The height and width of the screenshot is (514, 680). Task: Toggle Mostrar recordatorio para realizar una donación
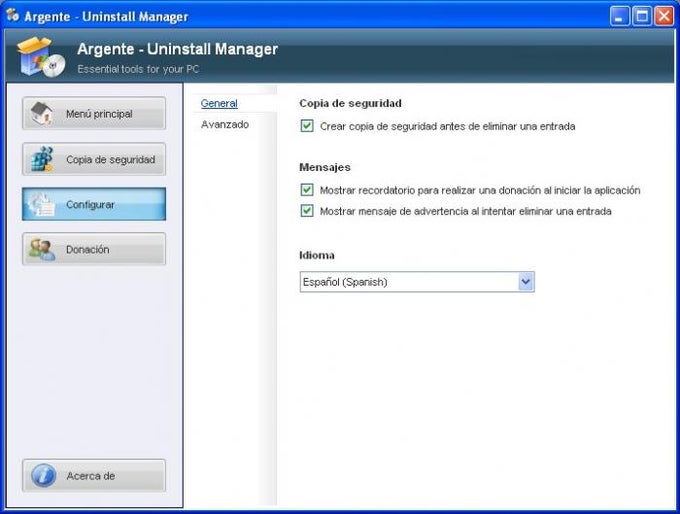tap(307, 190)
